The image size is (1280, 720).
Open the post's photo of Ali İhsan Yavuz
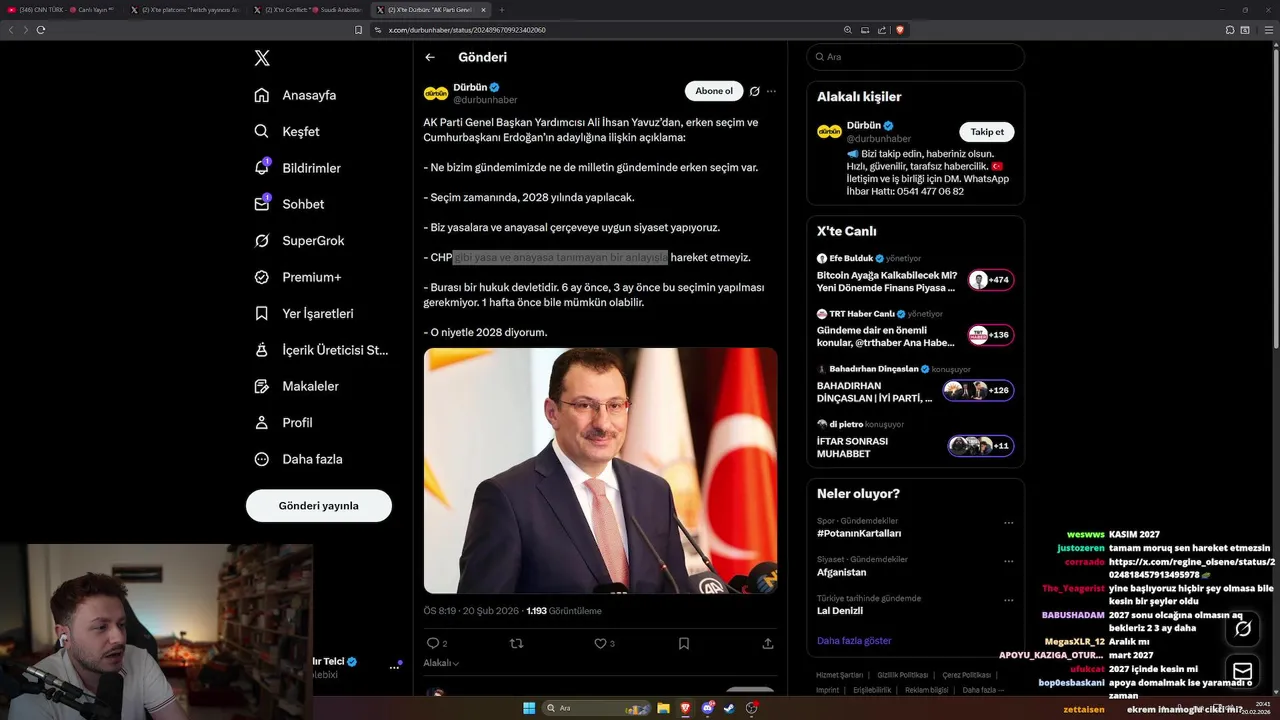coord(600,470)
